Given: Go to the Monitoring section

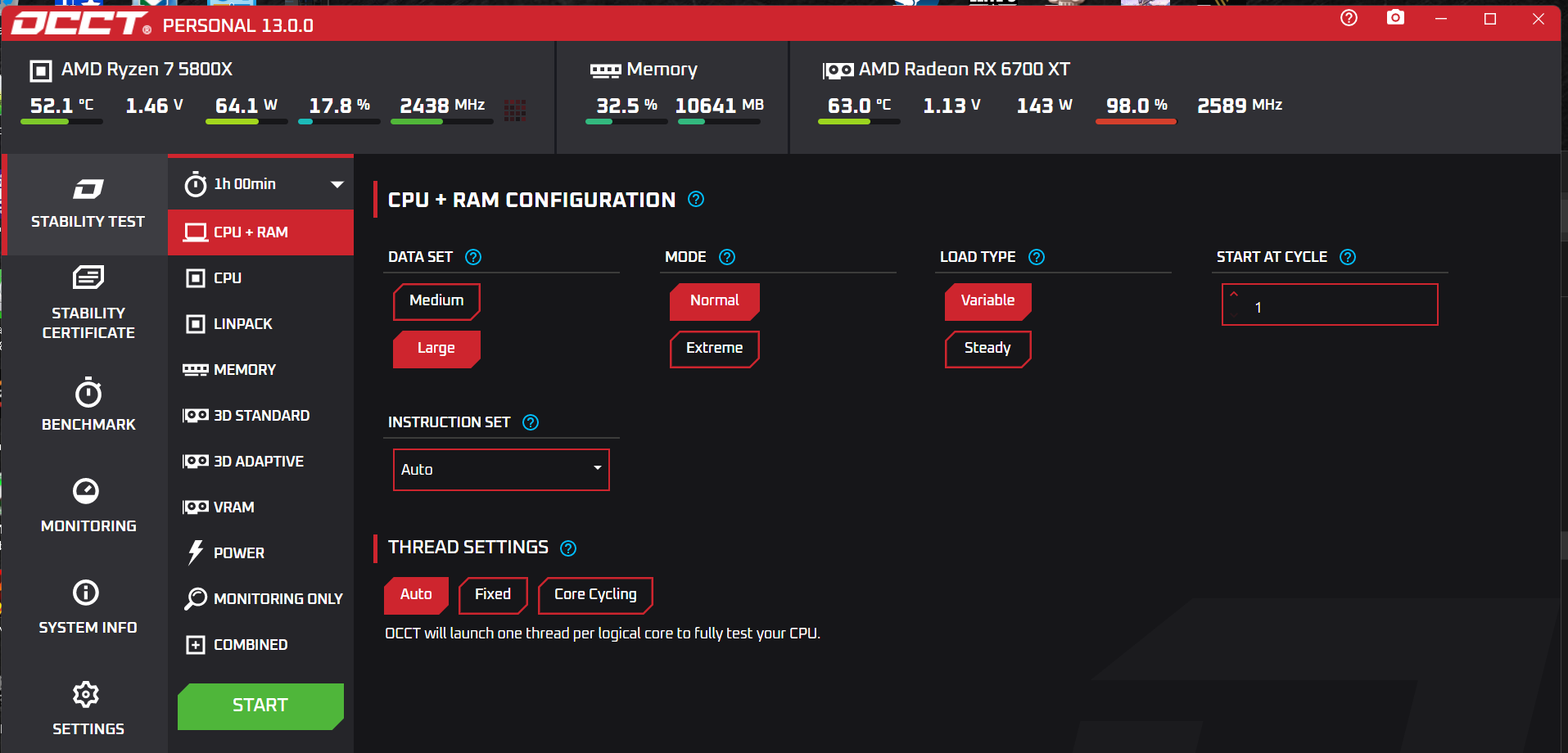Looking at the screenshot, I should (88, 506).
